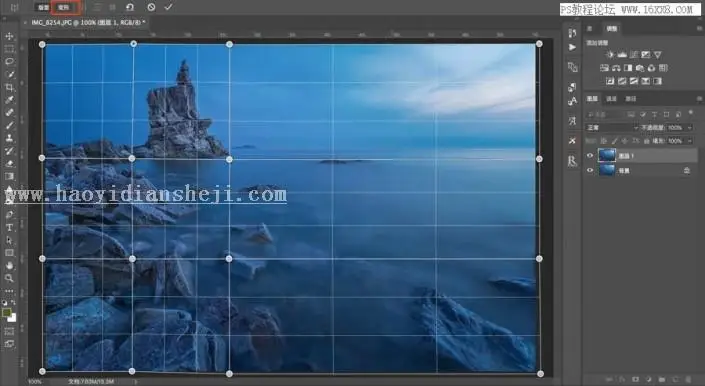Open the layer filter kind dropdown
The width and height of the screenshot is (705, 386).
point(605,115)
